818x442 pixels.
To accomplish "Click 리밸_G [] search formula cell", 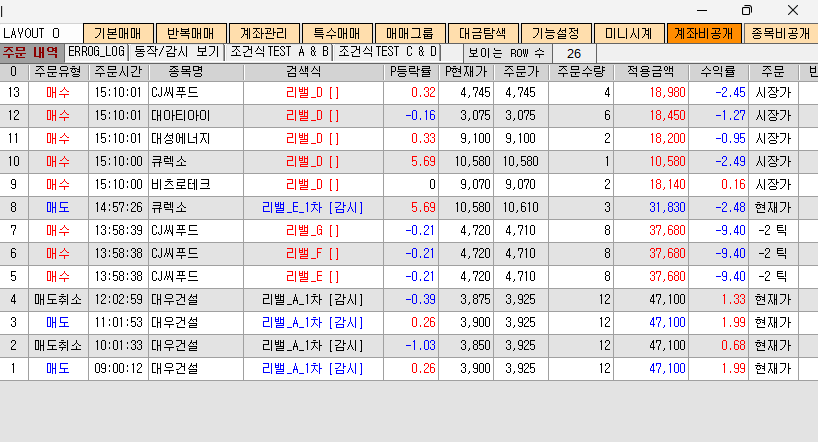I will pyautogui.click(x=312, y=231).
